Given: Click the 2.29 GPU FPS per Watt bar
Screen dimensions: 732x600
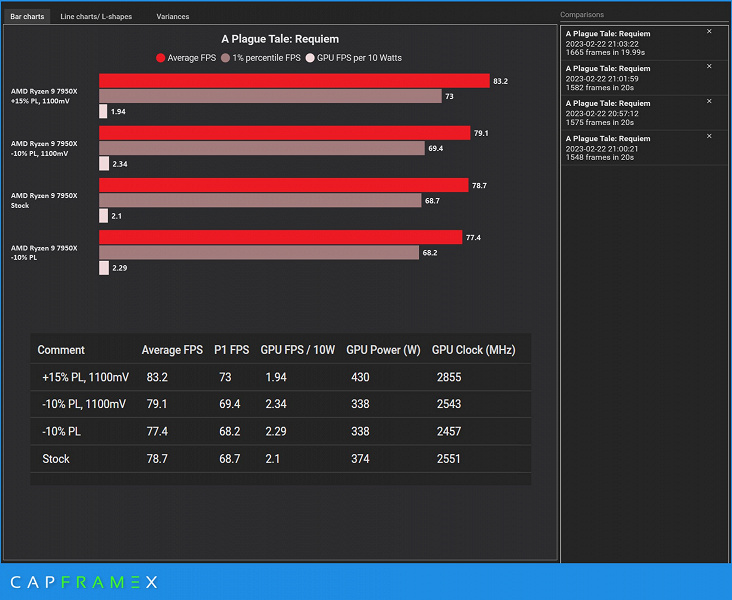Looking at the screenshot, I should pos(104,268).
